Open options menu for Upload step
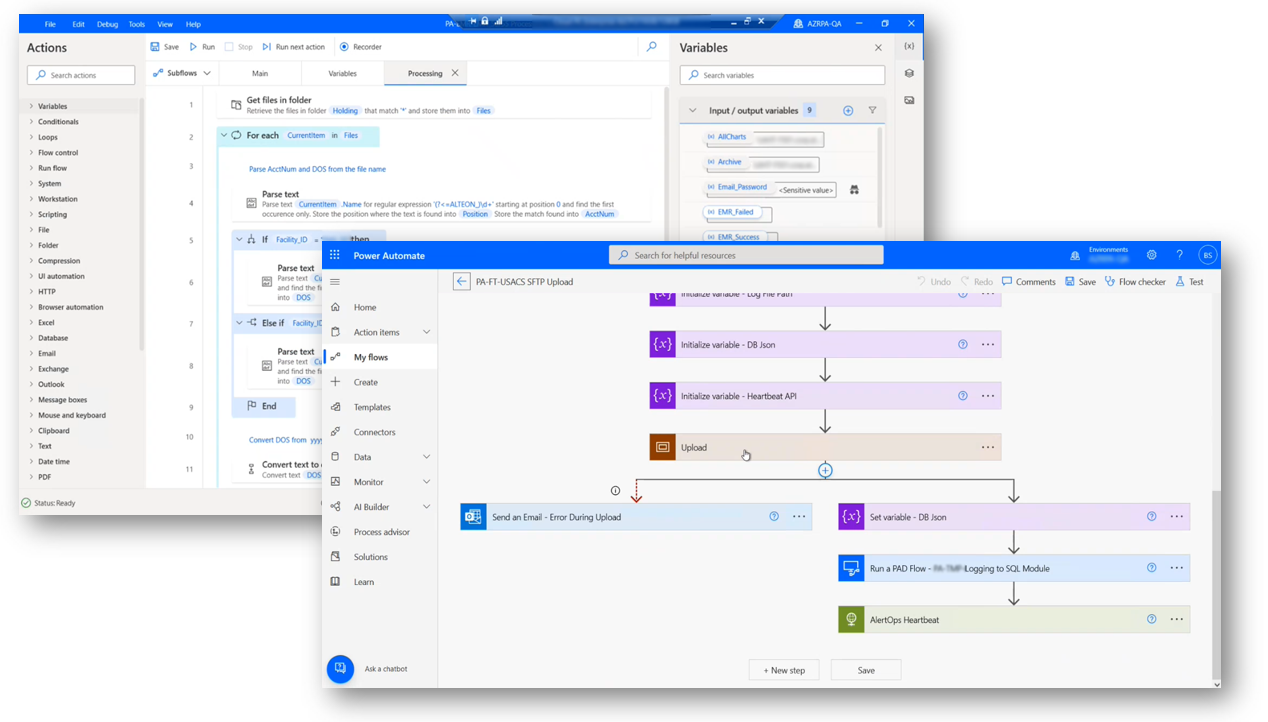 tap(988, 447)
